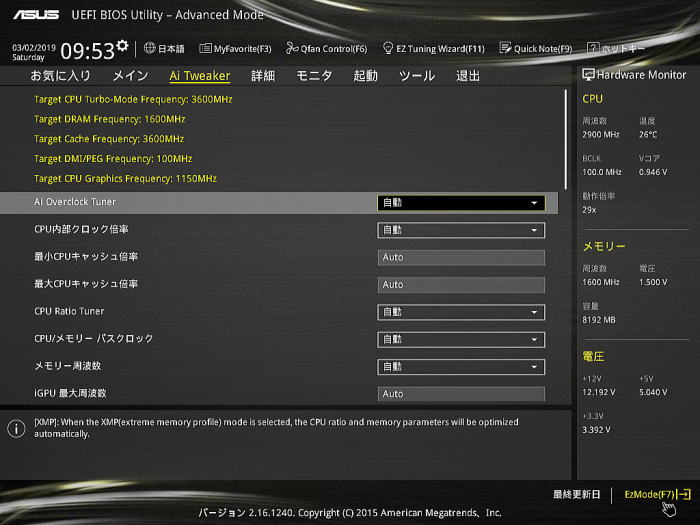Viewport: 700px width, 525px height.
Task: Expand the Ai Overclock Tuner dropdown
Action: point(461,203)
